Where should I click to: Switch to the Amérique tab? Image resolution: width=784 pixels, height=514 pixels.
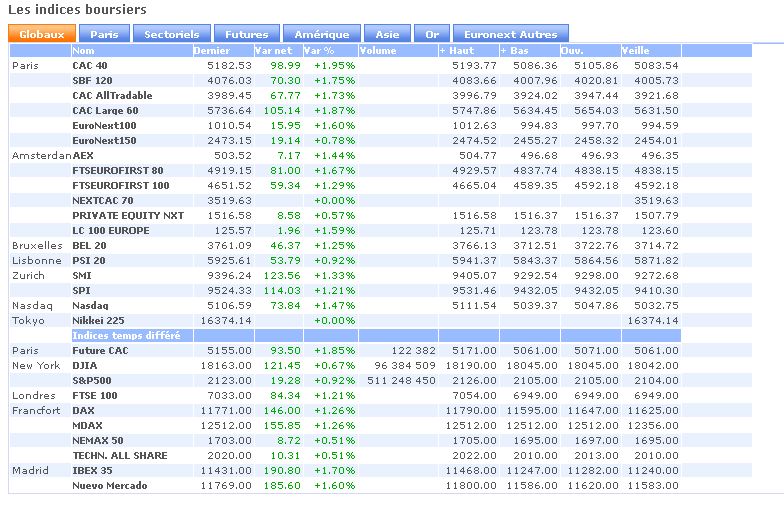(322, 34)
